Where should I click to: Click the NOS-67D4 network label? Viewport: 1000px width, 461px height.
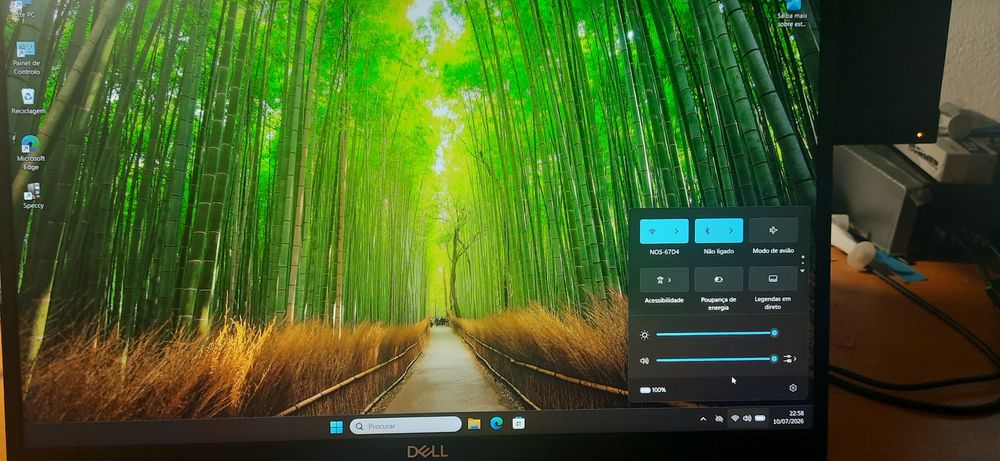pos(663,252)
